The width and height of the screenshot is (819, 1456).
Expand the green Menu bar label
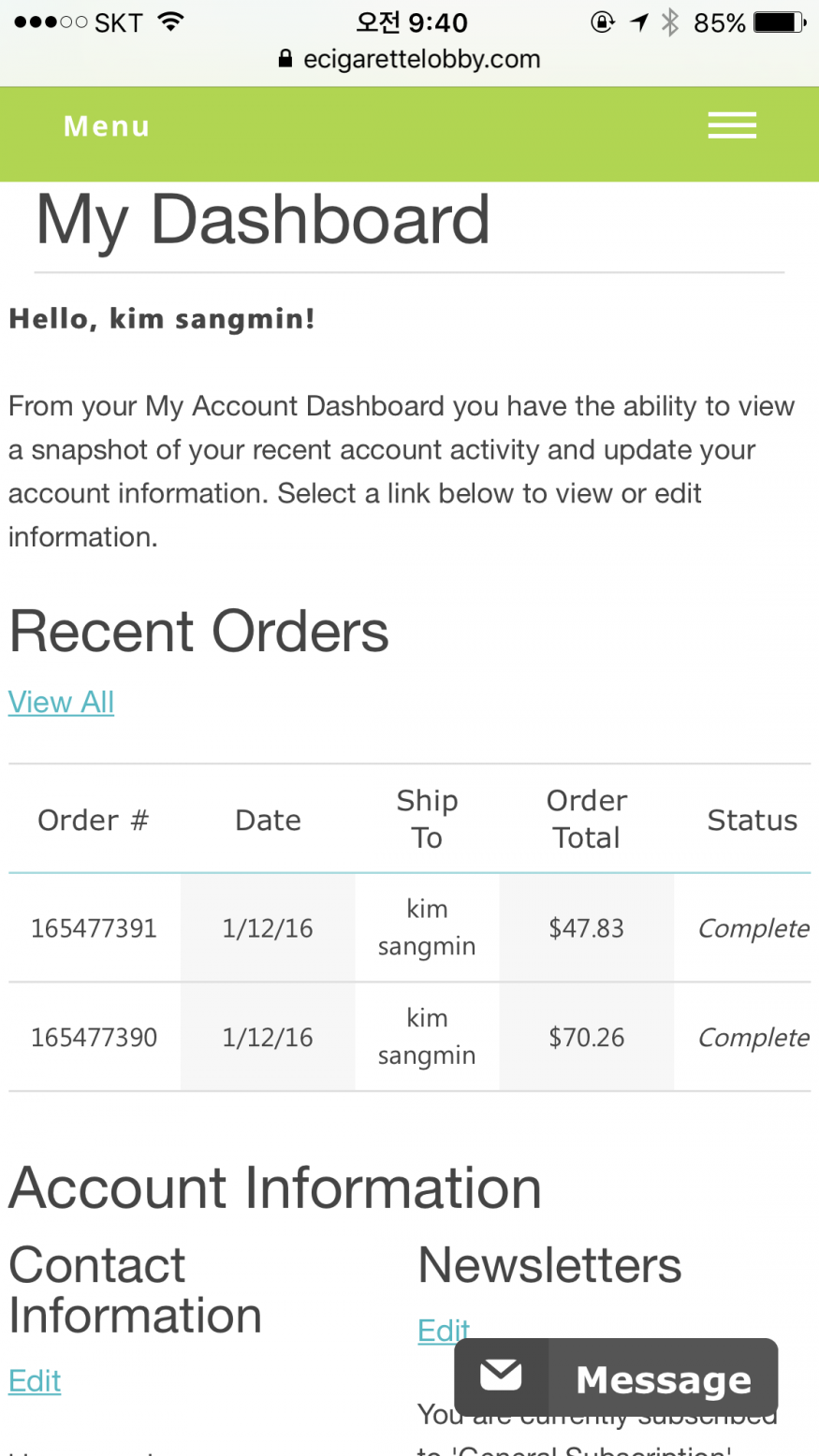click(x=107, y=125)
